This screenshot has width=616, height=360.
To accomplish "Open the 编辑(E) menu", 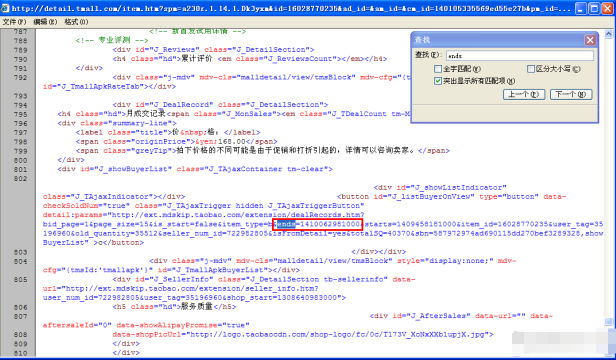I will point(45,22).
